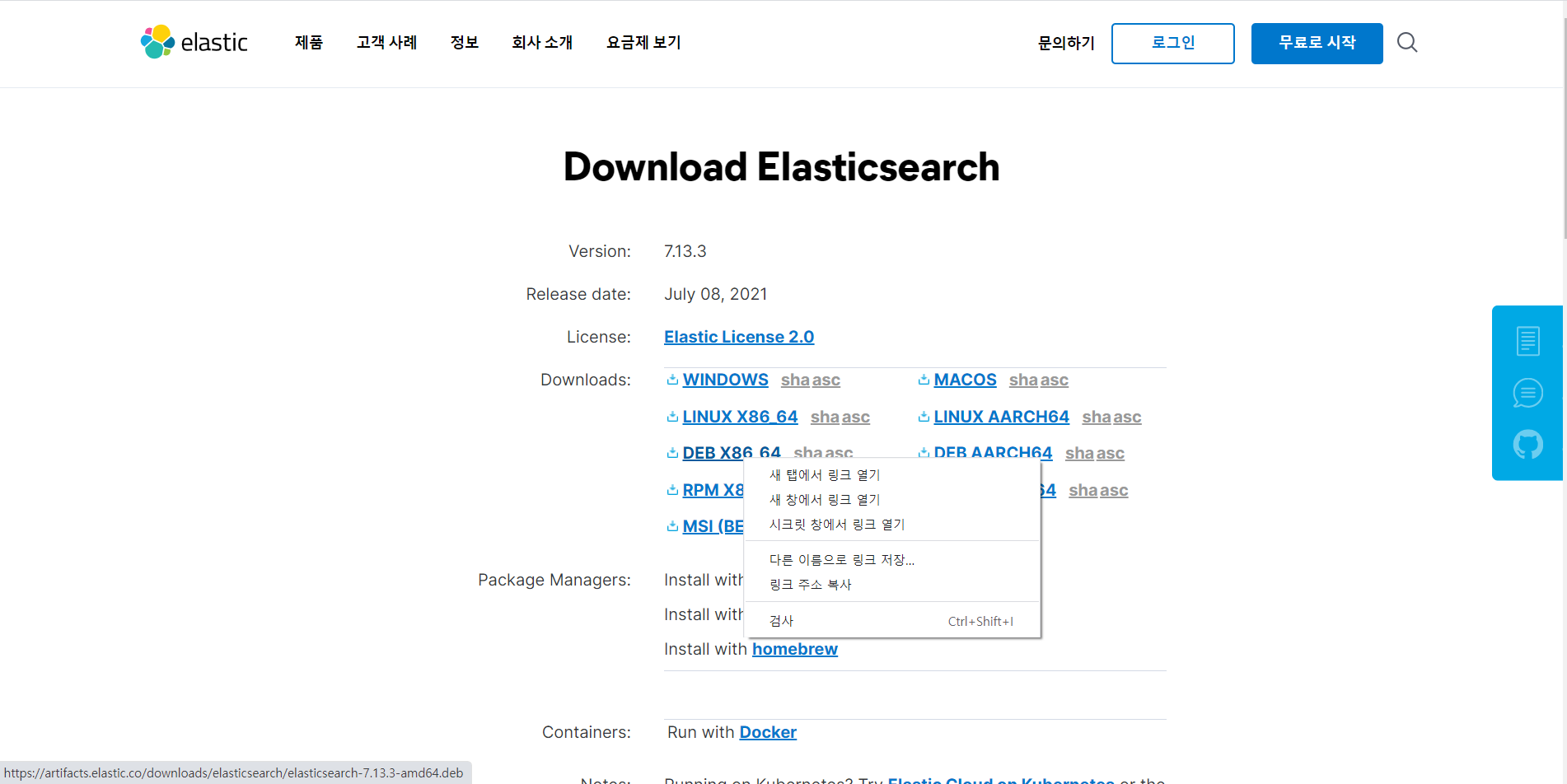Viewport: 1567px width, 784px height.
Task: Open the document icon in side panel
Action: coord(1527,341)
